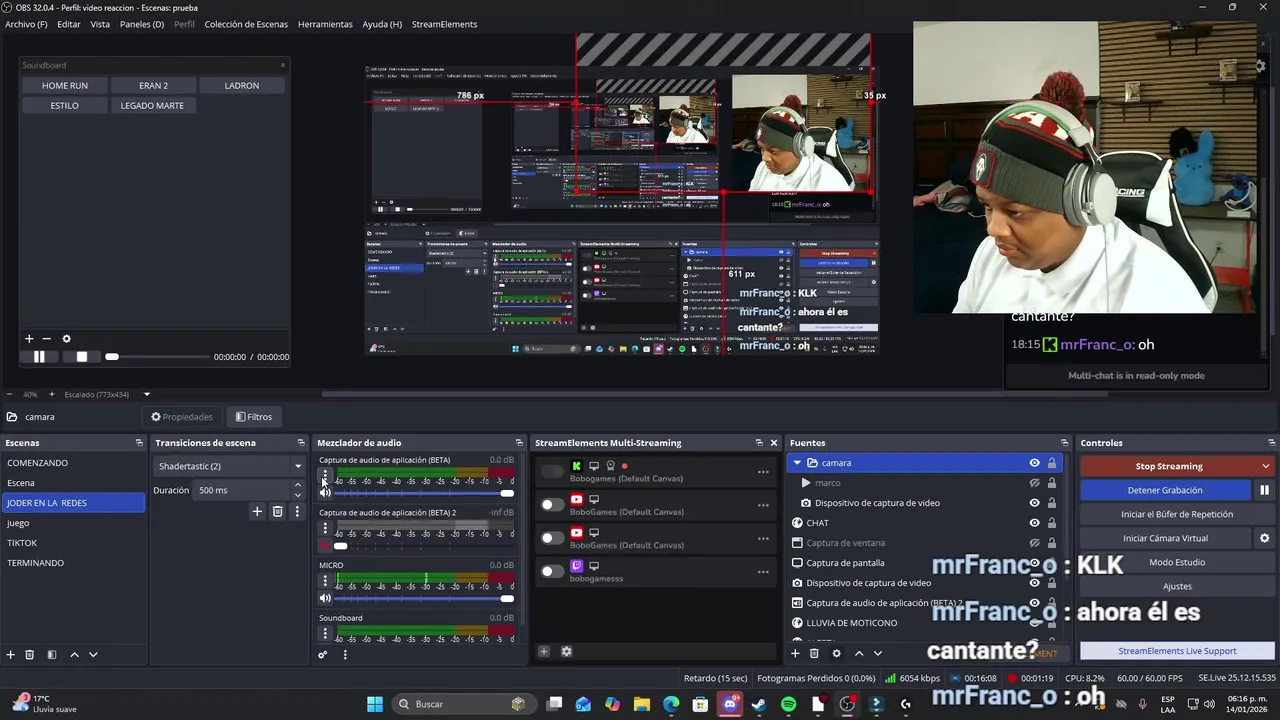Adjust MICRO volume slider
This screenshot has height=720, width=1280.
pyautogui.click(x=423, y=598)
